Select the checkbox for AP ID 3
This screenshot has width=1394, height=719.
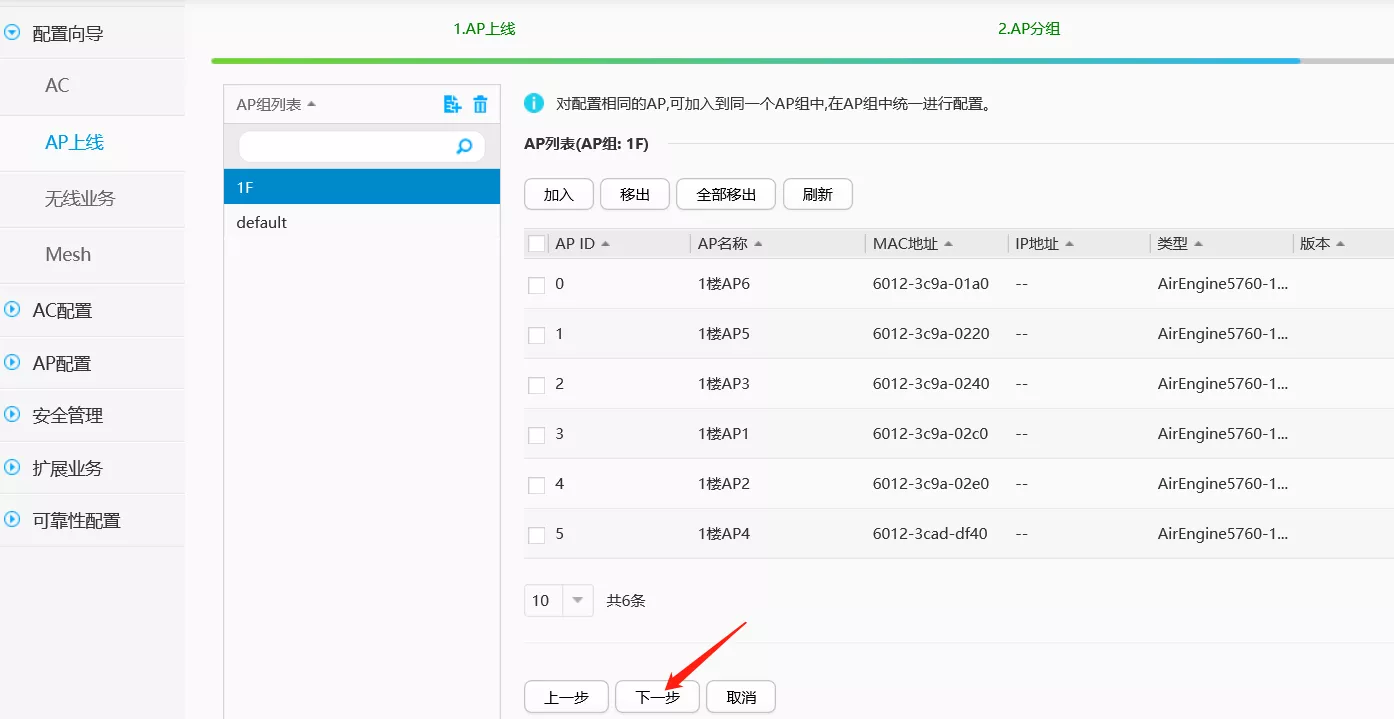pos(537,435)
